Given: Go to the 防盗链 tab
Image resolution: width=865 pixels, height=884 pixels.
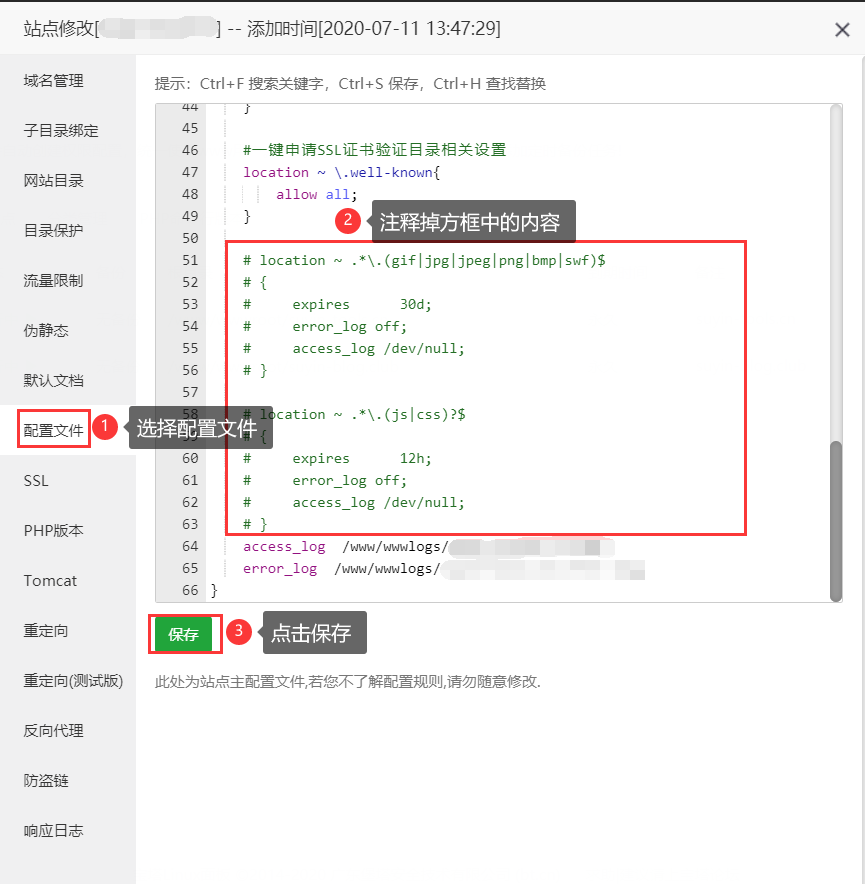Looking at the screenshot, I should 47,781.
